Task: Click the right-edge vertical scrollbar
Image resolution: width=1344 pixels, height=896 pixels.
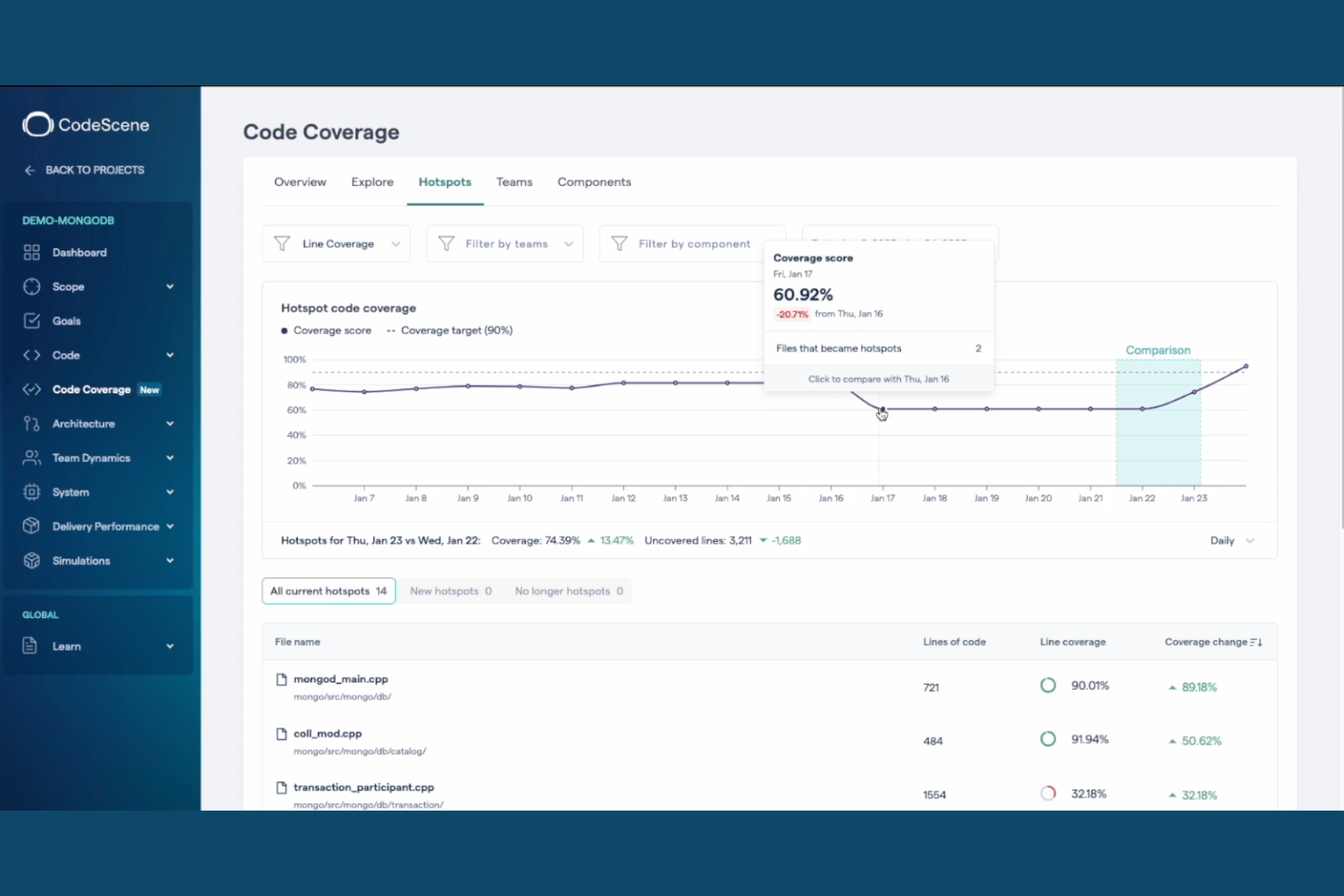Action: (1341, 309)
